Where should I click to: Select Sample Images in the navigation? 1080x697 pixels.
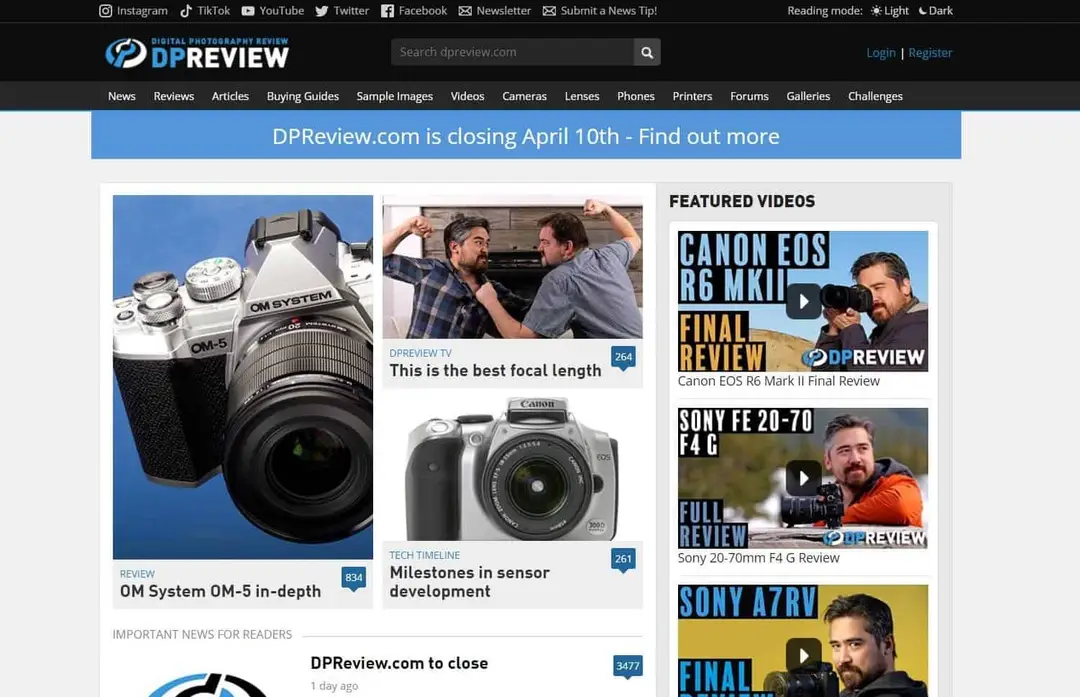(x=395, y=96)
